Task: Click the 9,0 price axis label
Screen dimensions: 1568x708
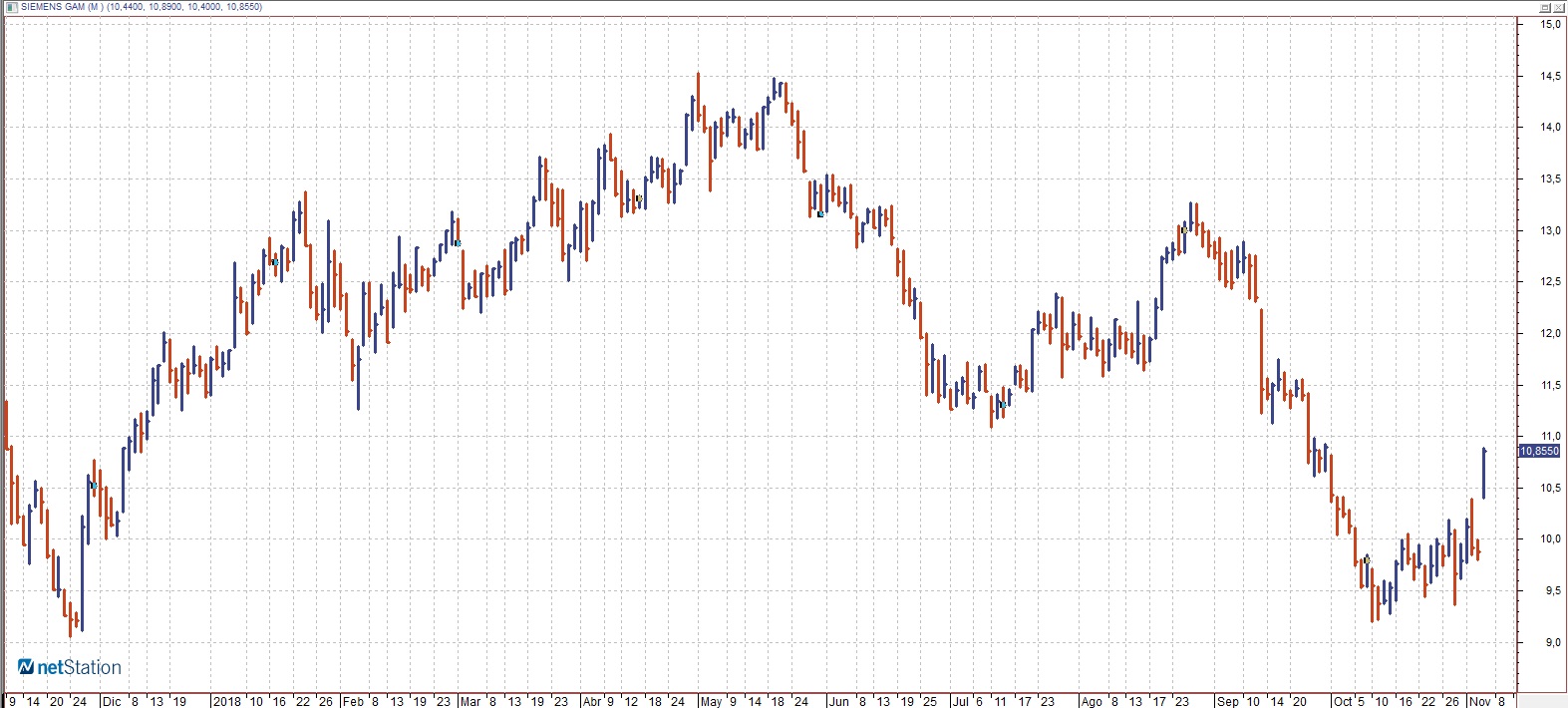Action: 1551,643
